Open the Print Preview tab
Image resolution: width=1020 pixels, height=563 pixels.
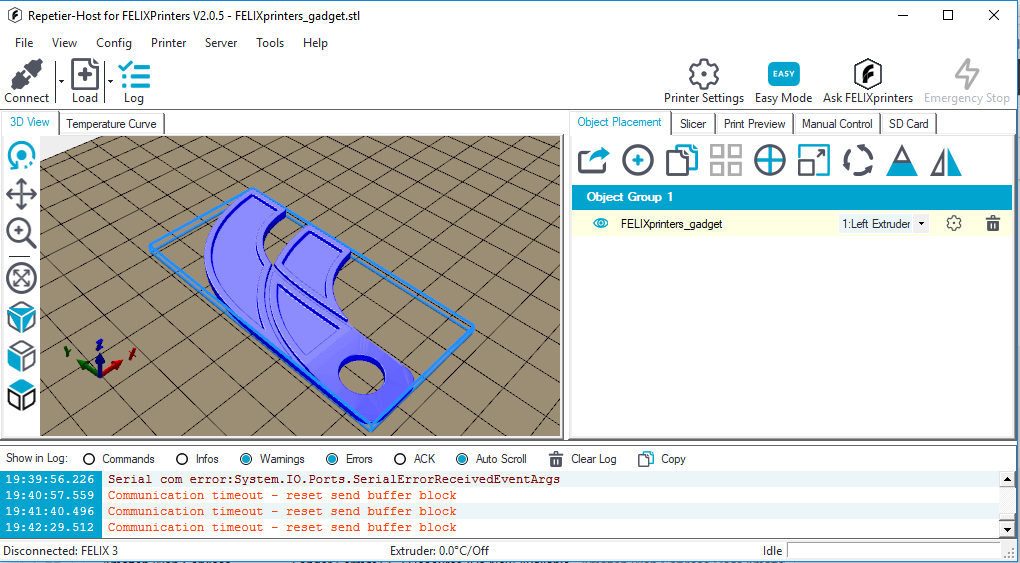point(755,124)
